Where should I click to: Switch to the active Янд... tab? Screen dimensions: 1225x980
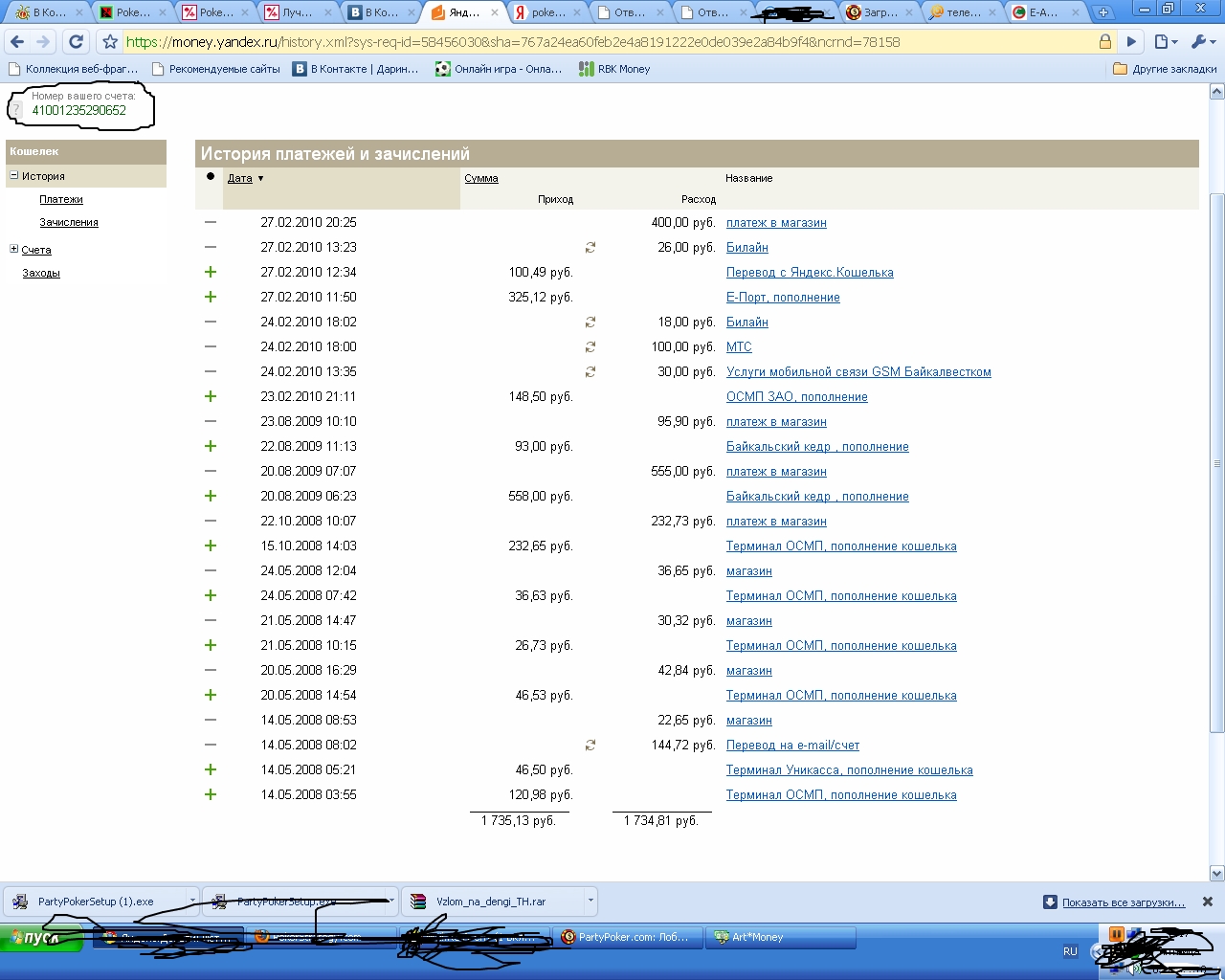tap(464, 12)
